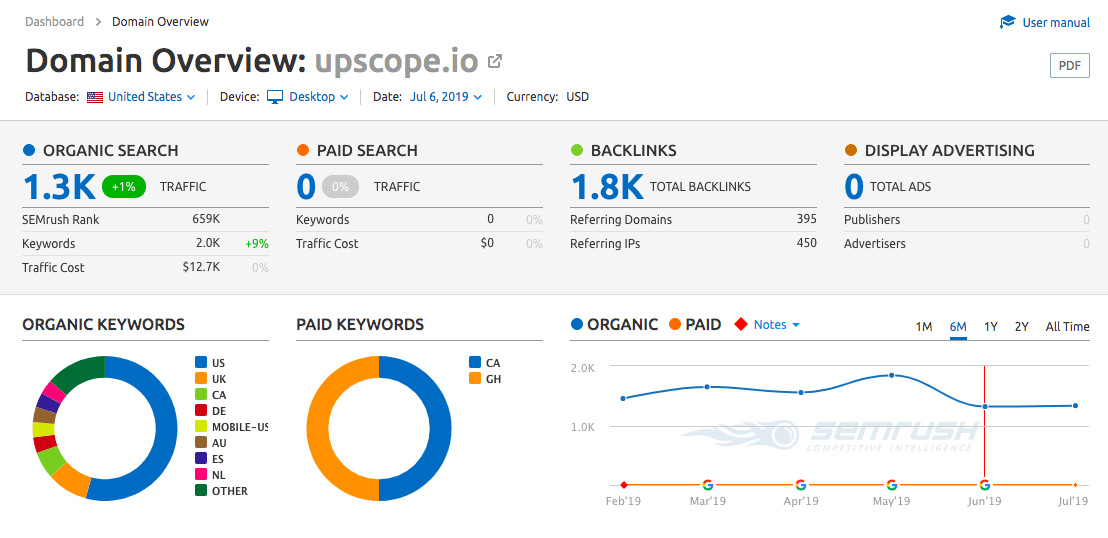1108x538 pixels.
Task: Click the UK orange legend swatch
Action: (x=201, y=379)
